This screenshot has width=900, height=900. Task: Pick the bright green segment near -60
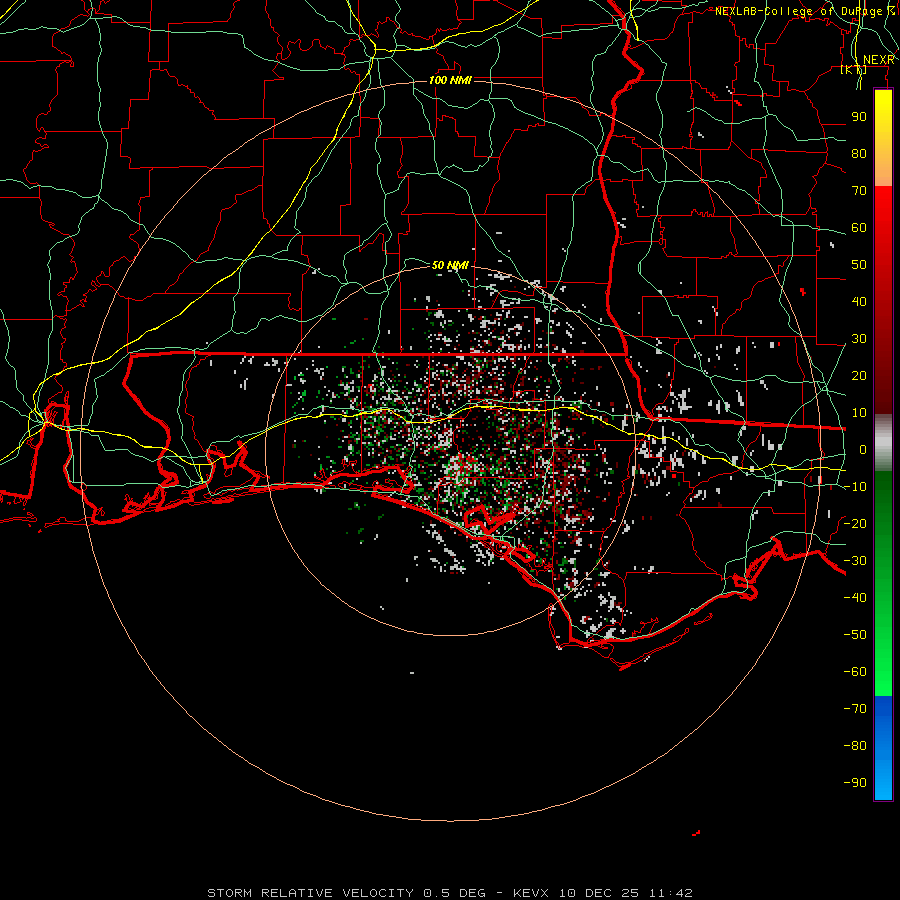883,672
